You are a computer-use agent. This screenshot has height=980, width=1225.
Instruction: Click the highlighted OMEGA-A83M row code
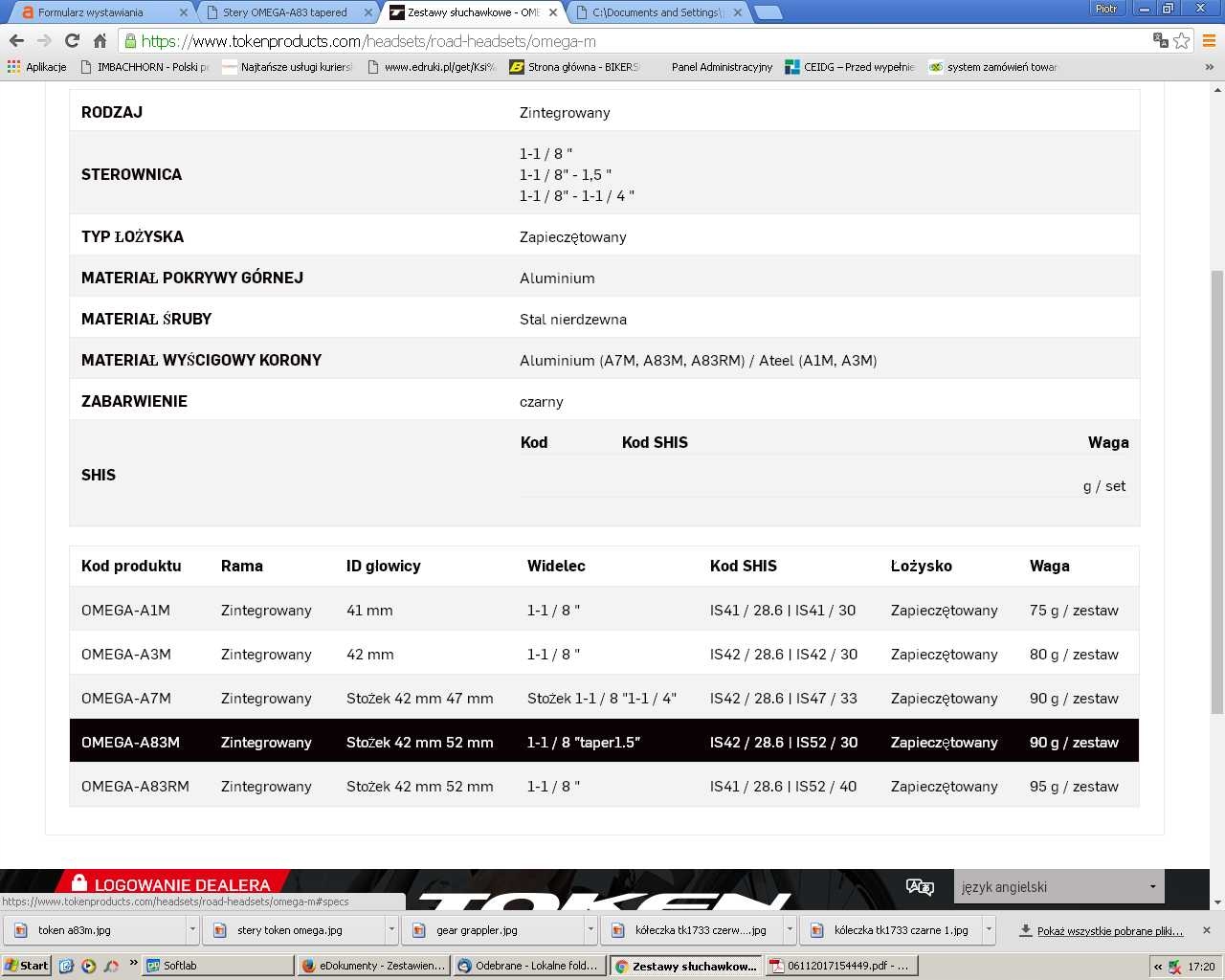[130, 743]
